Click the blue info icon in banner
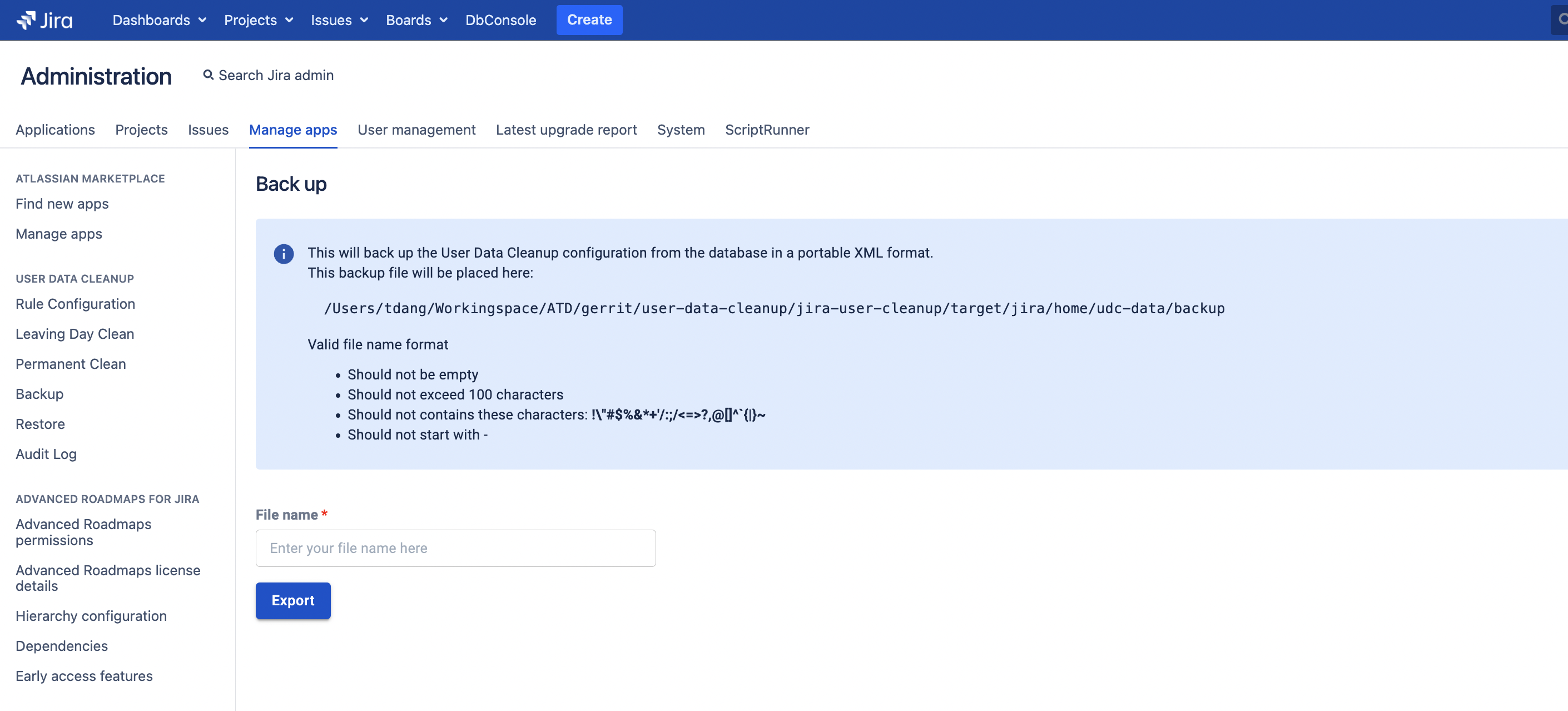 [283, 254]
